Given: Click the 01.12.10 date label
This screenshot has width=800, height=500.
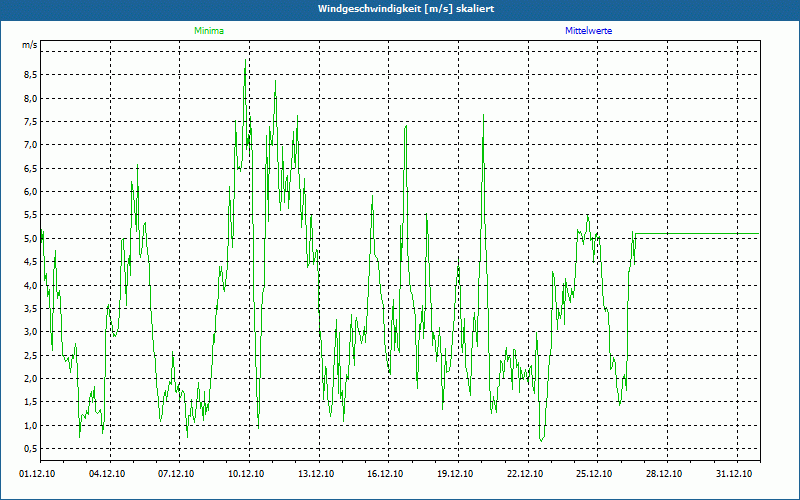Looking at the screenshot, I should (x=37, y=474).
